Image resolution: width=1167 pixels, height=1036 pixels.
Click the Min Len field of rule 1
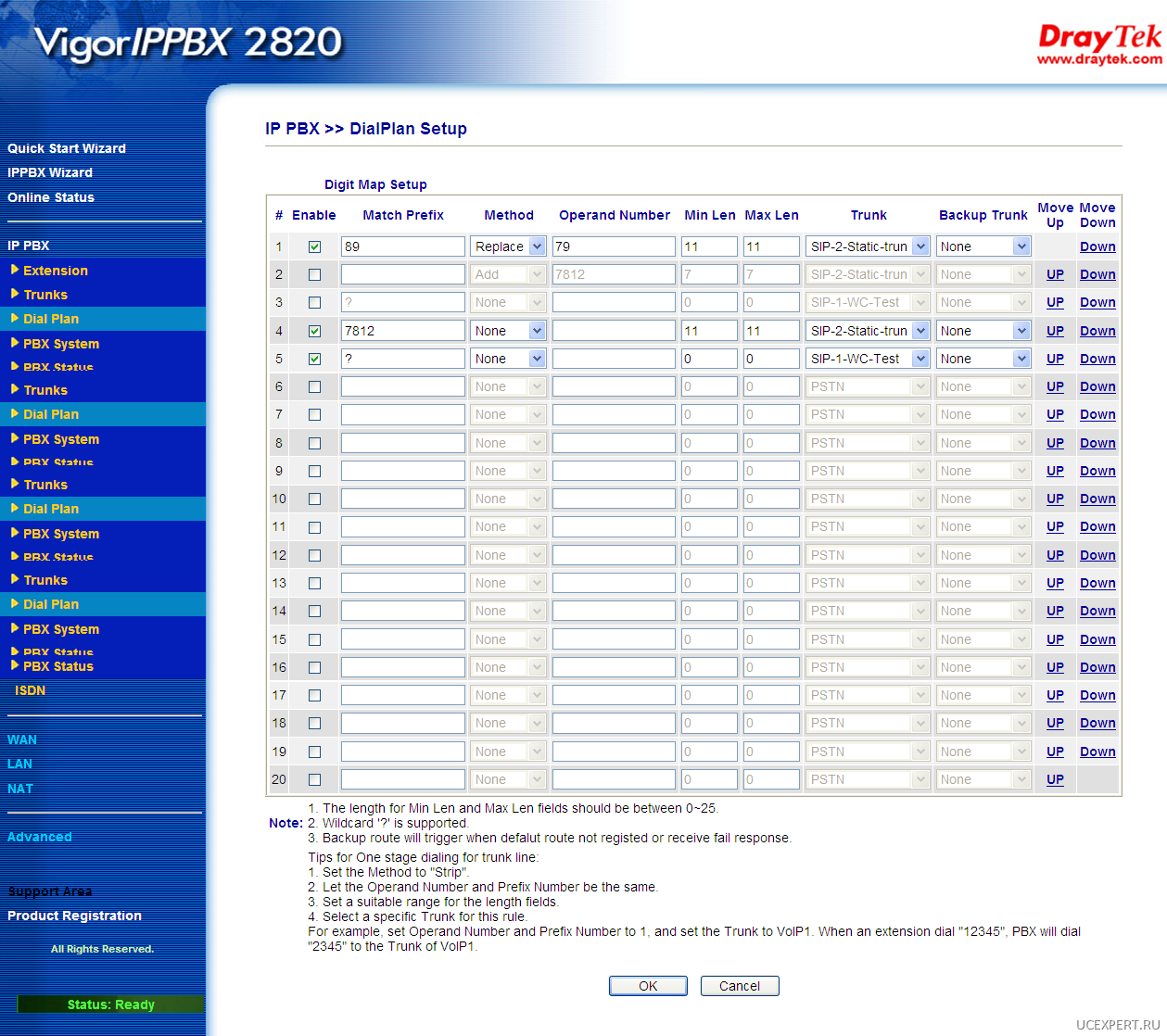click(709, 246)
